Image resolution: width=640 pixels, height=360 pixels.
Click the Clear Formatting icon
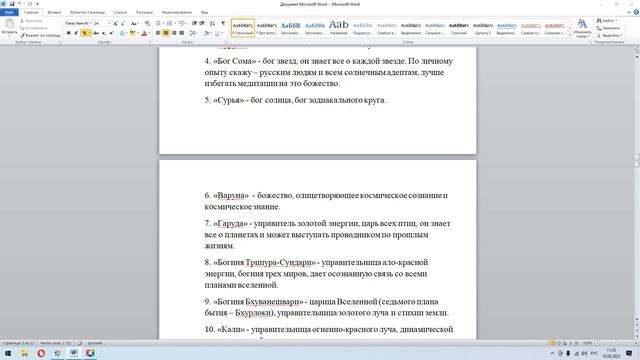147,23
